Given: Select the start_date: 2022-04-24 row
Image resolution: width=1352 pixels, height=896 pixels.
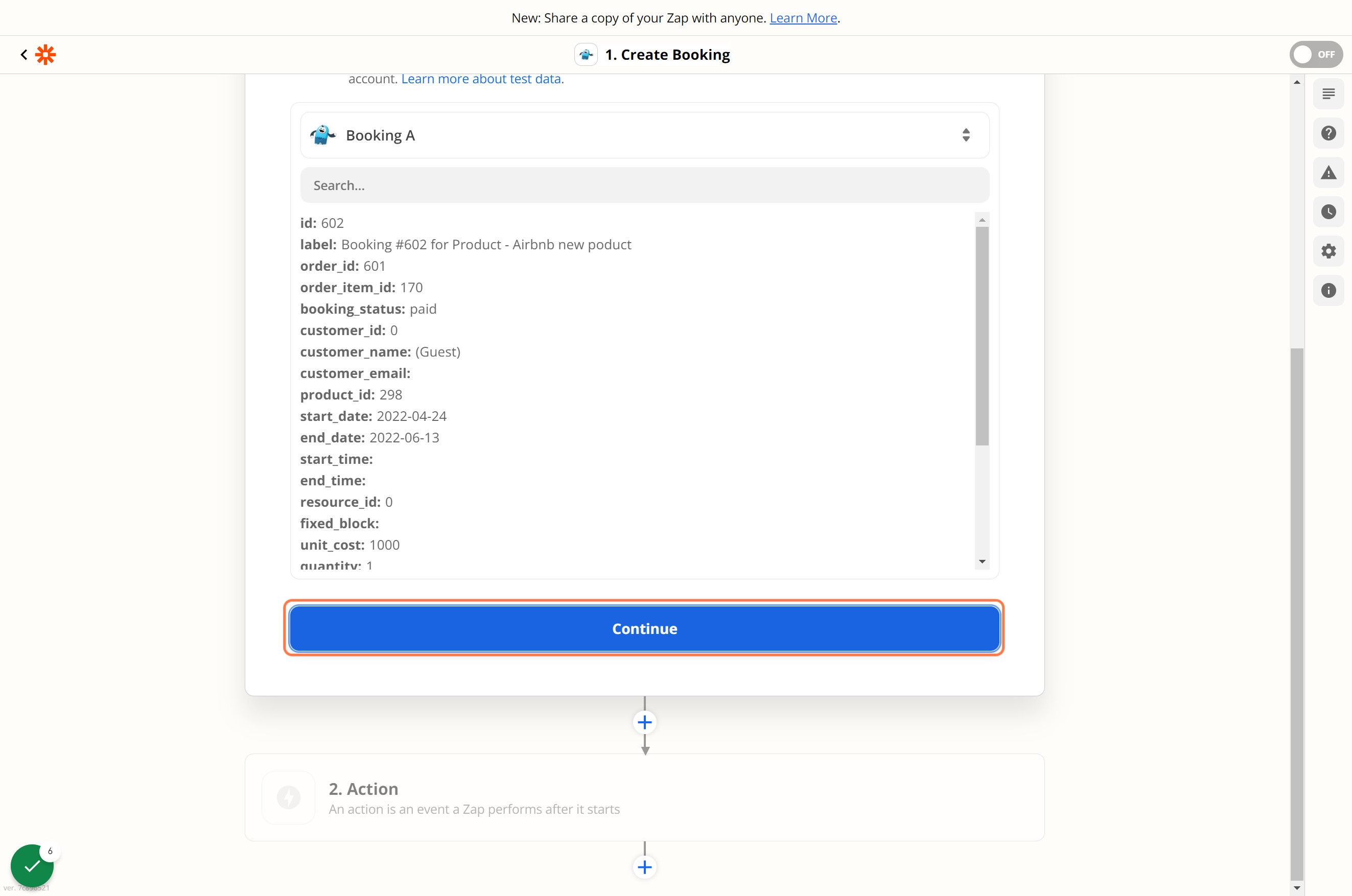Looking at the screenshot, I should [x=374, y=416].
